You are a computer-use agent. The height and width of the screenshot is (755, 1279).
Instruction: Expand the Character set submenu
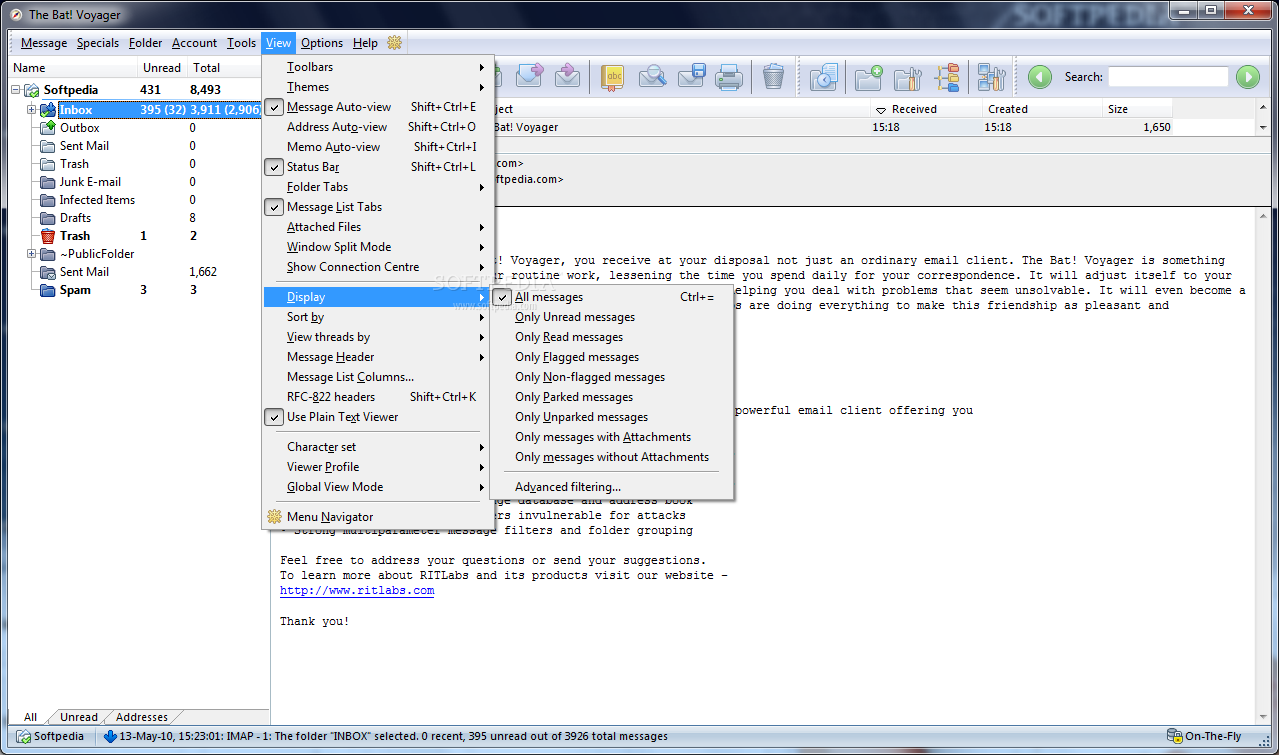click(378, 447)
